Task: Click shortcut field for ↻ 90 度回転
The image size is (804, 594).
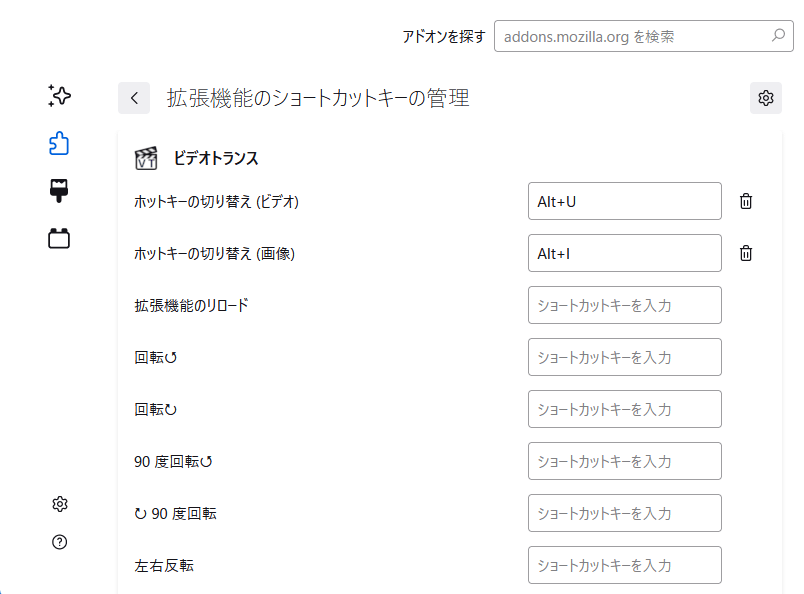Action: (625, 513)
